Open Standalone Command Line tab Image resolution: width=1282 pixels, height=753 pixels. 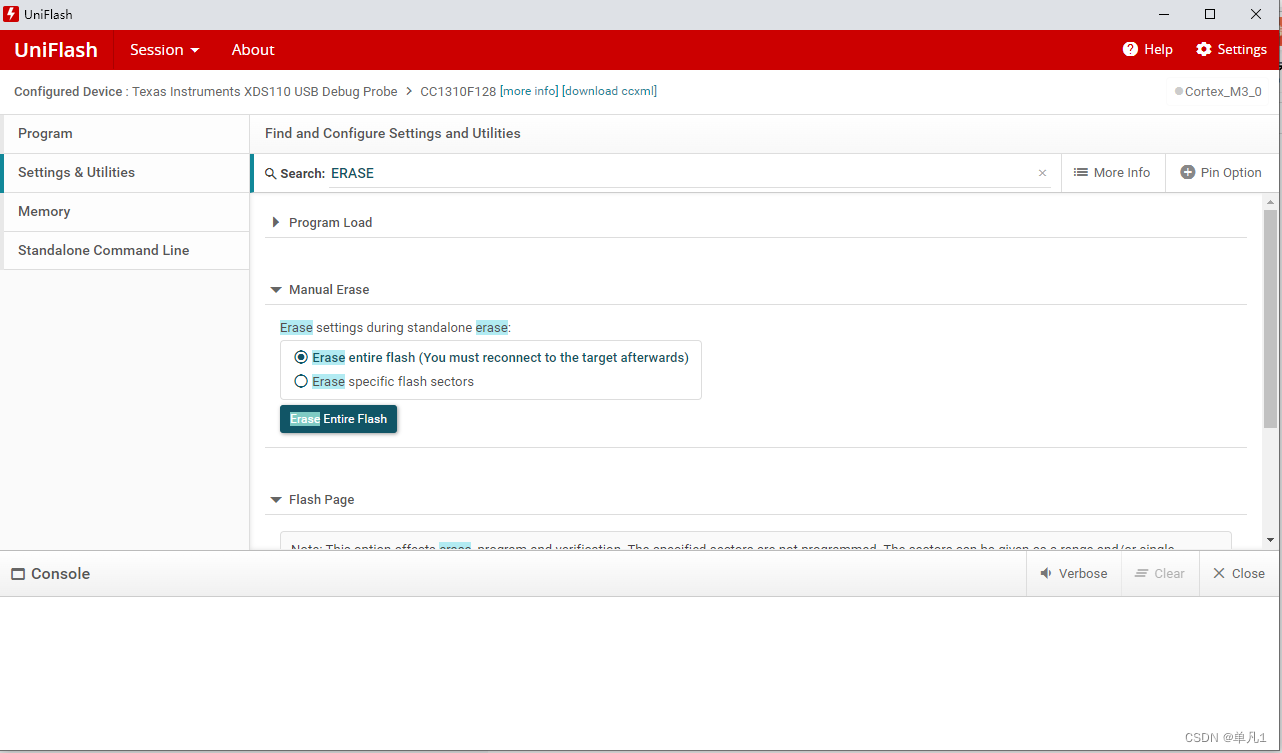click(126, 251)
